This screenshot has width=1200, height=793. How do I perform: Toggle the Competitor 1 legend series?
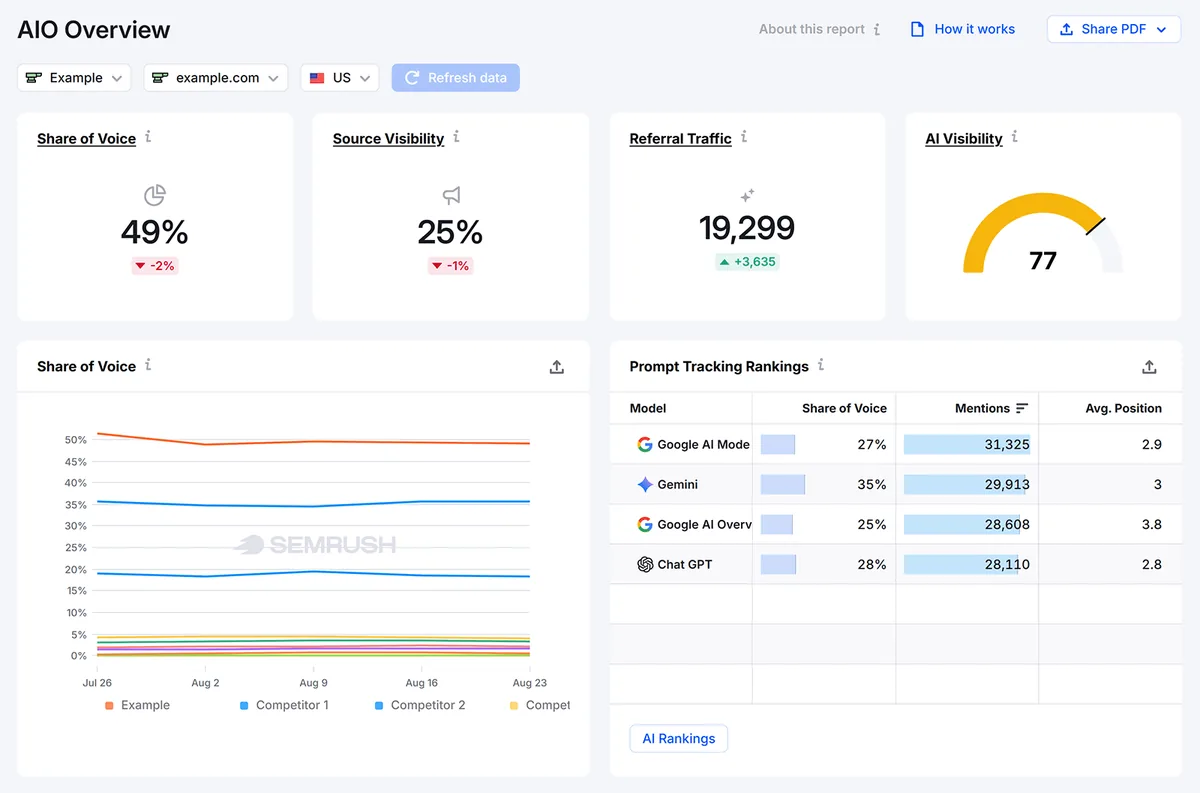[284, 705]
